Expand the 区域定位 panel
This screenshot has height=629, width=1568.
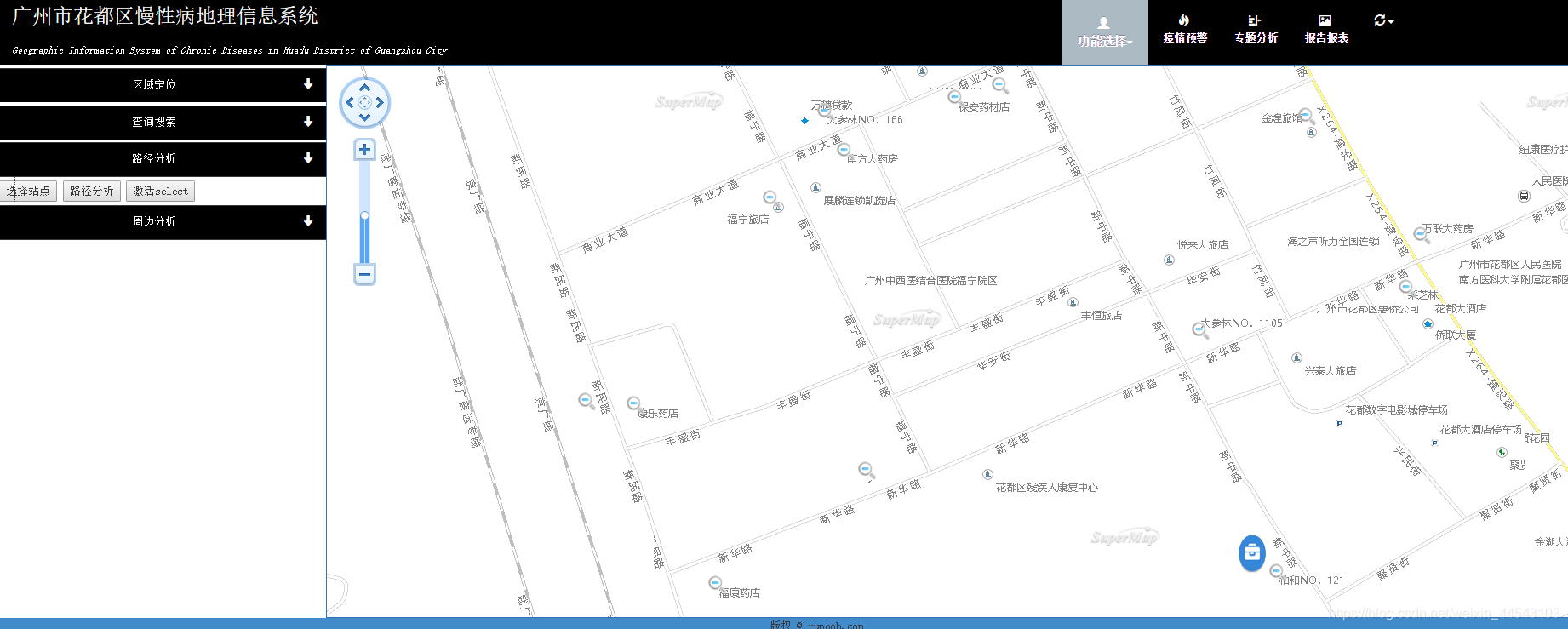tap(163, 85)
